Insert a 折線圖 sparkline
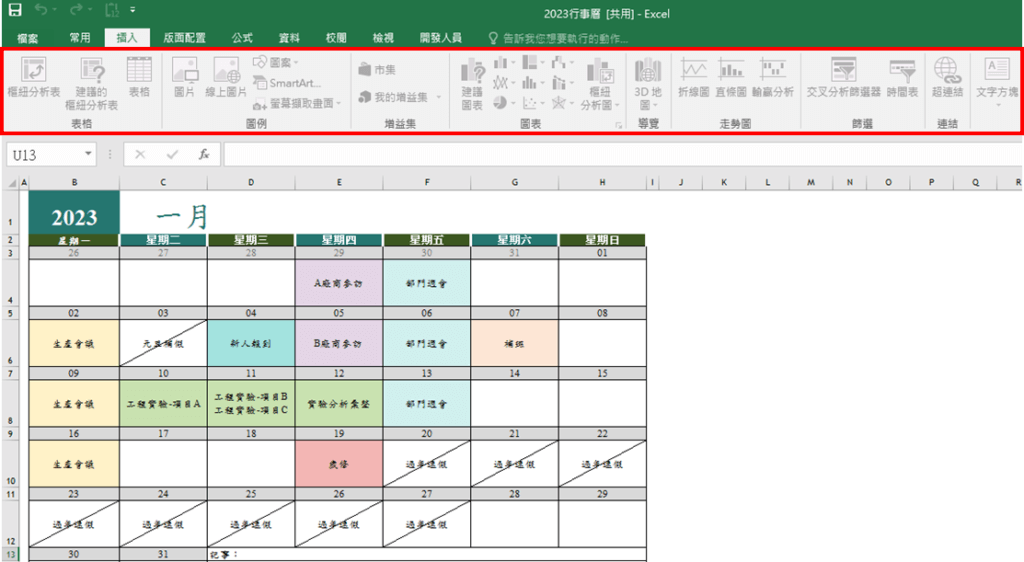 (x=693, y=76)
